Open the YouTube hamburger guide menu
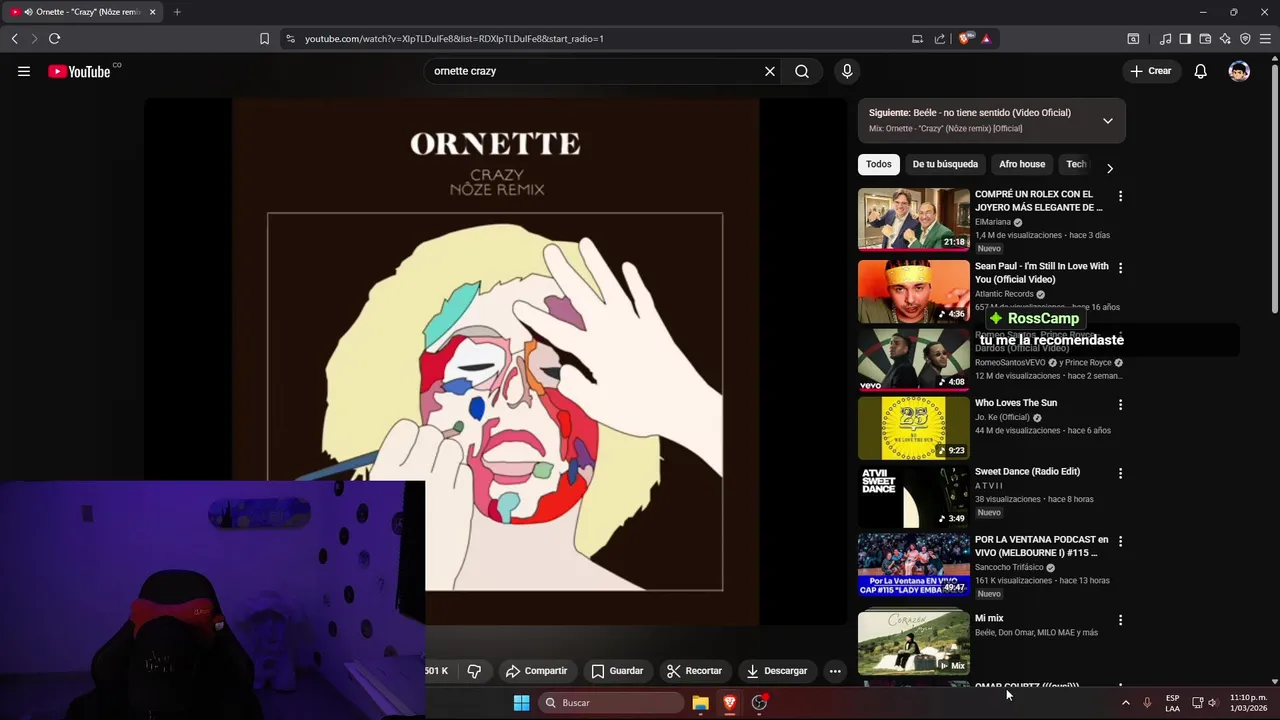The width and height of the screenshot is (1280, 720). [24, 71]
